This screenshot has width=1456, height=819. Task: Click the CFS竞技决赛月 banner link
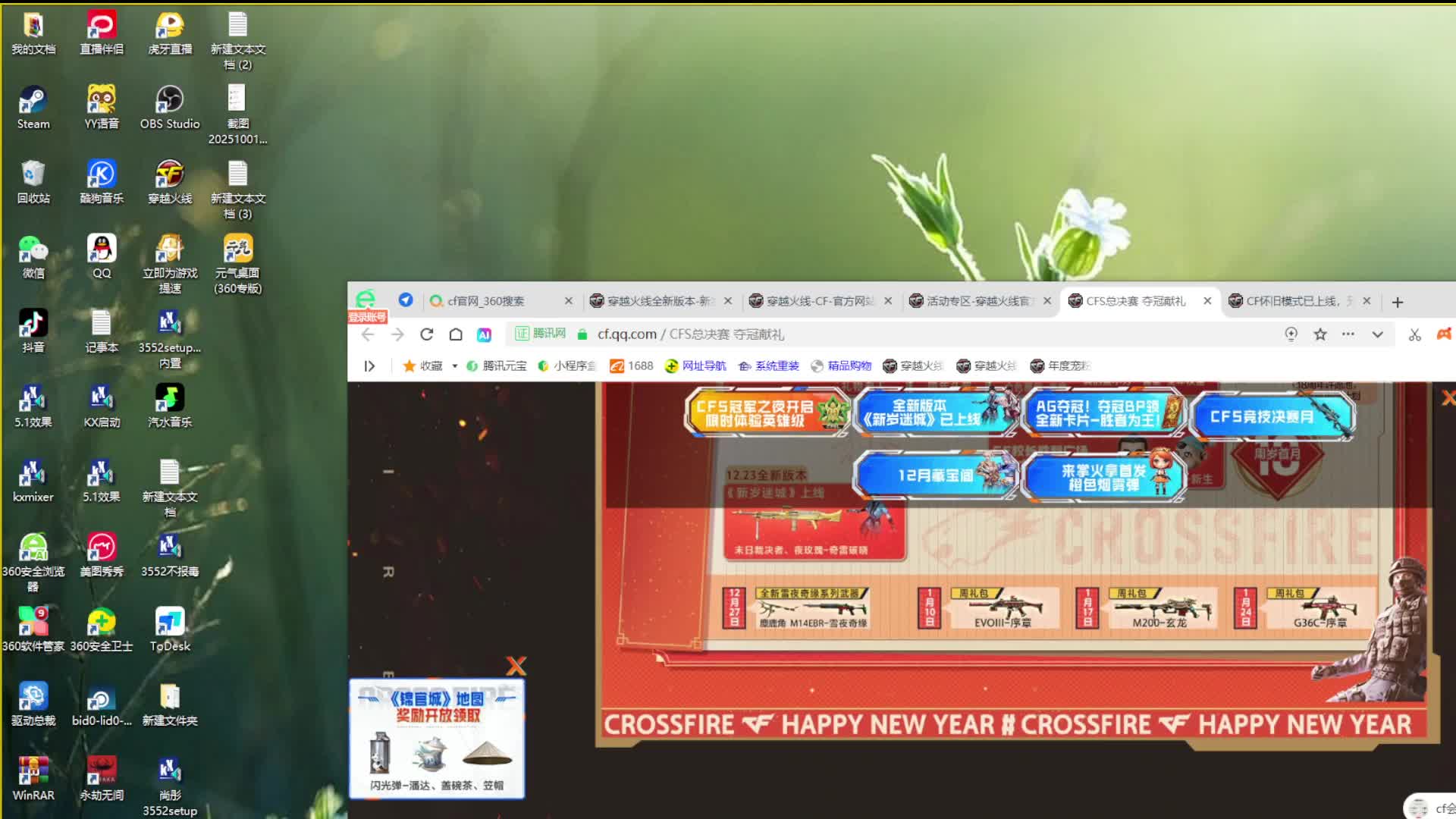pyautogui.click(x=1272, y=416)
